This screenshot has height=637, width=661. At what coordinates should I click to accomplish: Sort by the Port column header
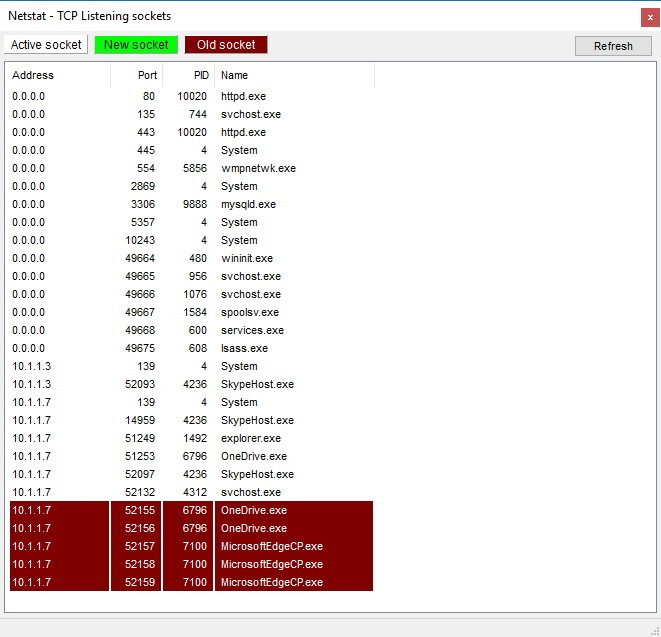(x=137, y=75)
